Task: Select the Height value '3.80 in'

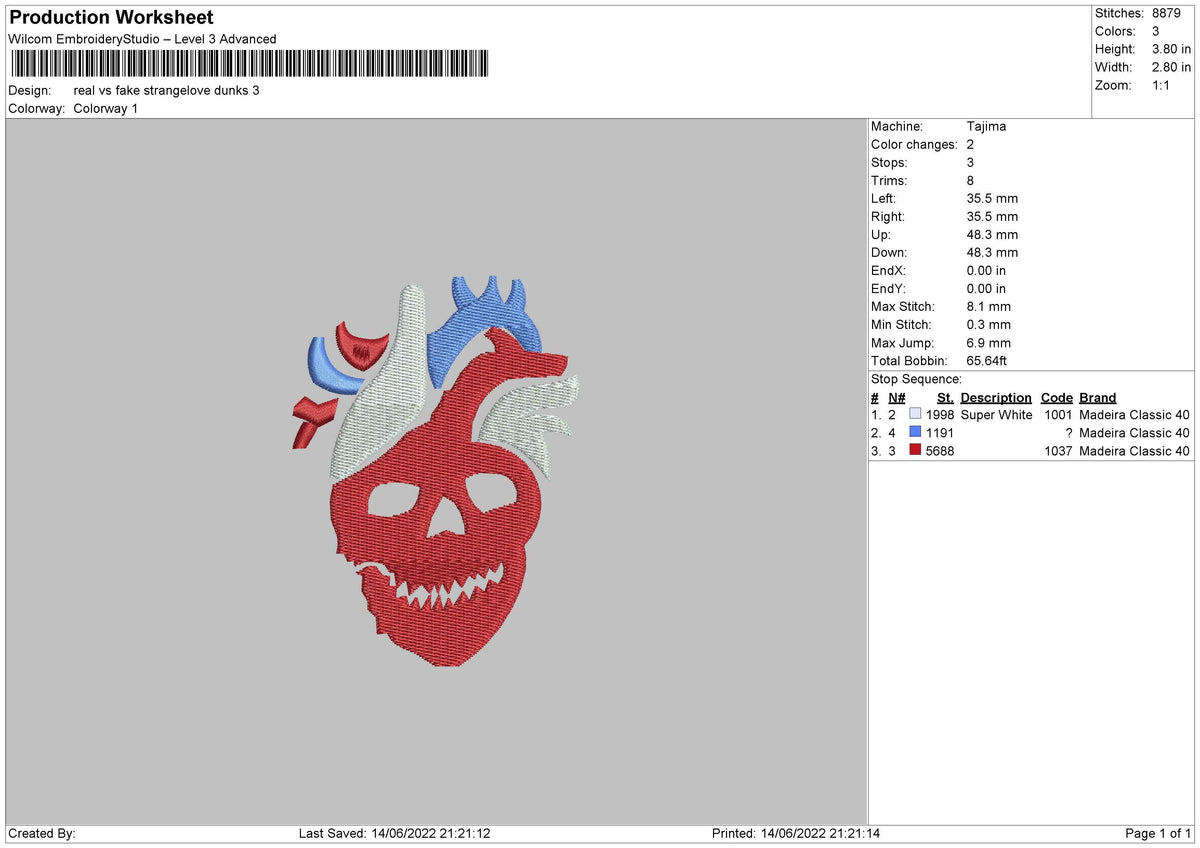Action: click(x=1171, y=49)
